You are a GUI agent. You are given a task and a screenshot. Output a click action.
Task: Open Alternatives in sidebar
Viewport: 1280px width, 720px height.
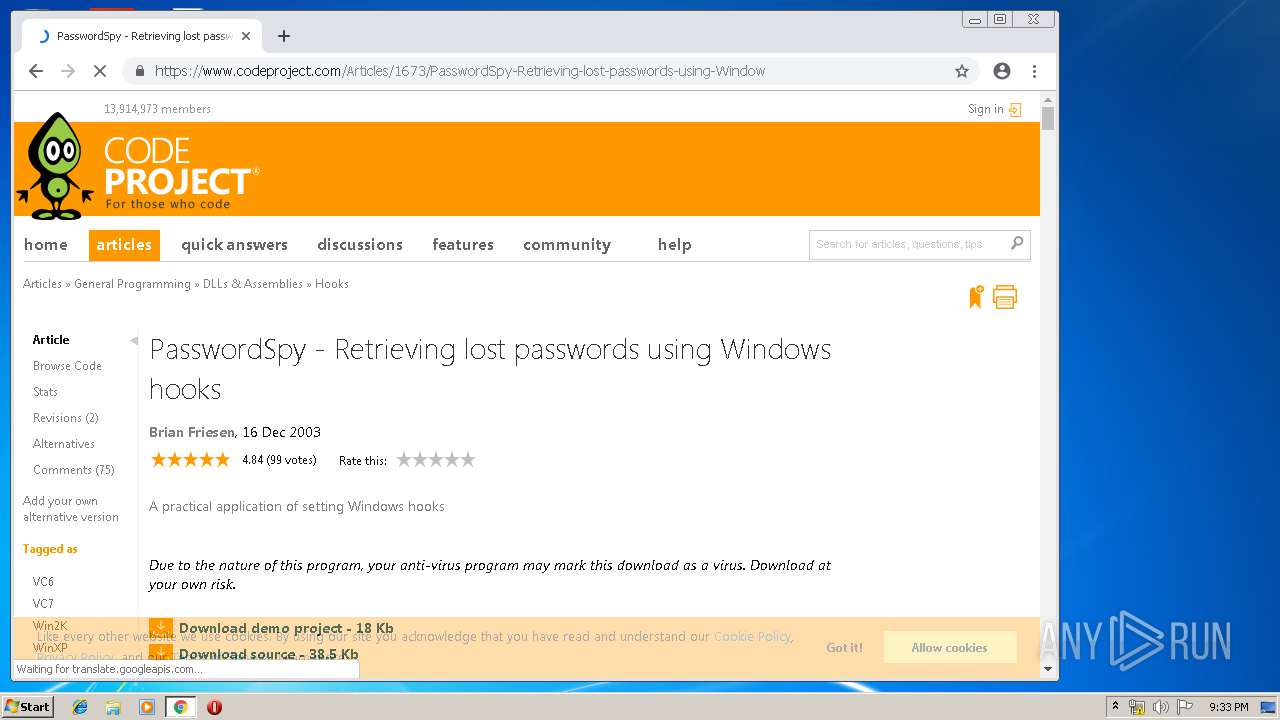point(64,444)
